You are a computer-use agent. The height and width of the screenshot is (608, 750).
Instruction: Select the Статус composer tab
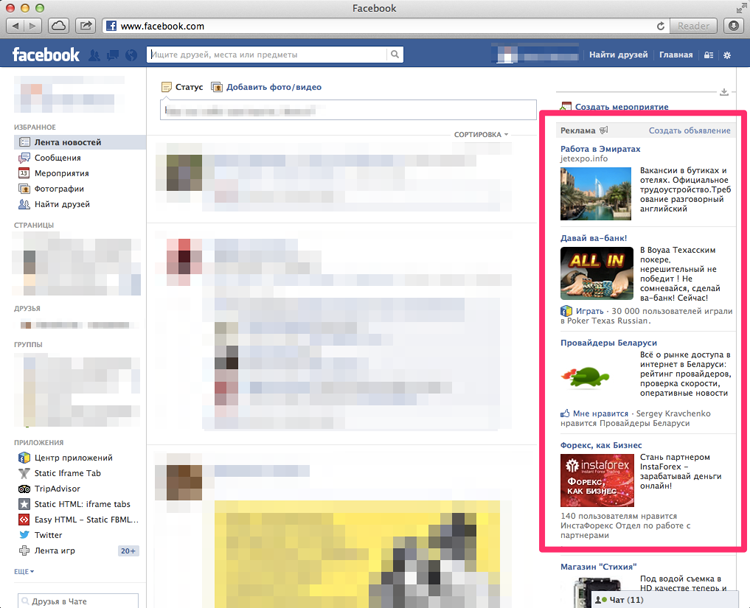[182, 87]
